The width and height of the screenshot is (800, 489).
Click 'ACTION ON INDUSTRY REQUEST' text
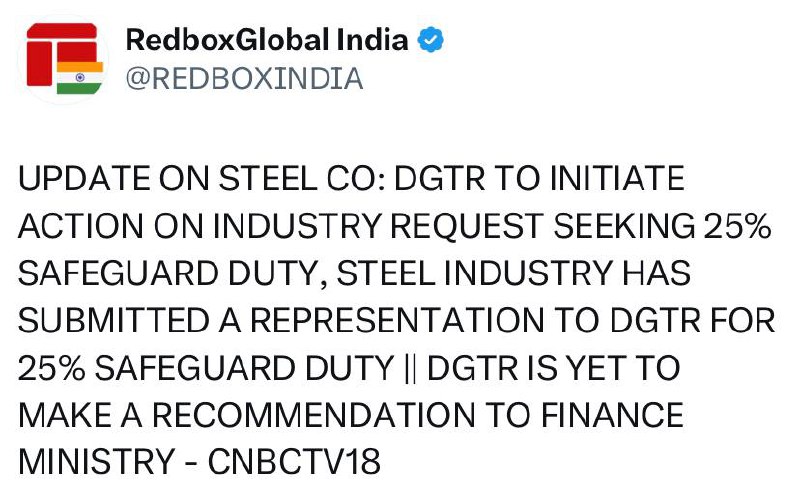pyautogui.click(x=281, y=226)
